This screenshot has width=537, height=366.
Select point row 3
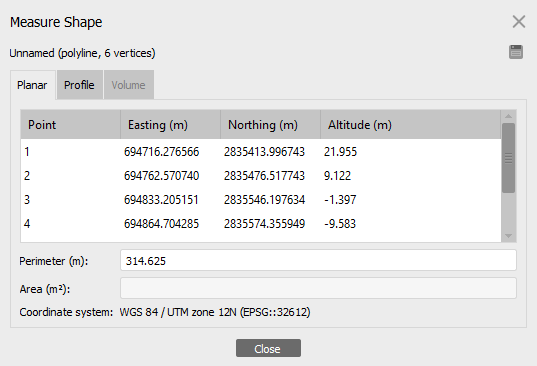coord(261,200)
